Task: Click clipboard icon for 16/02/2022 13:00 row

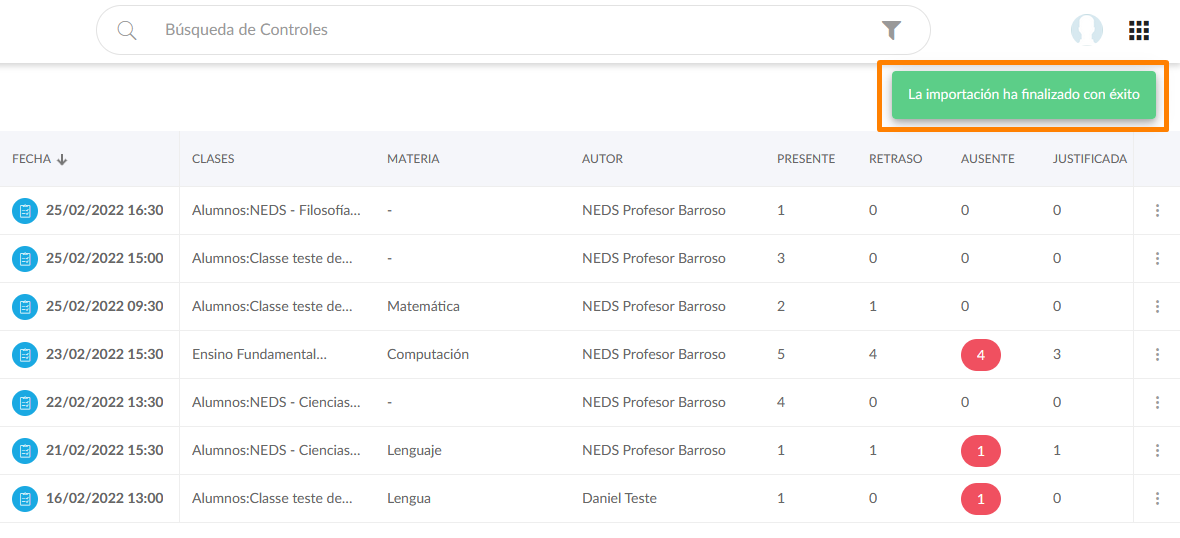Action: pyautogui.click(x=25, y=499)
